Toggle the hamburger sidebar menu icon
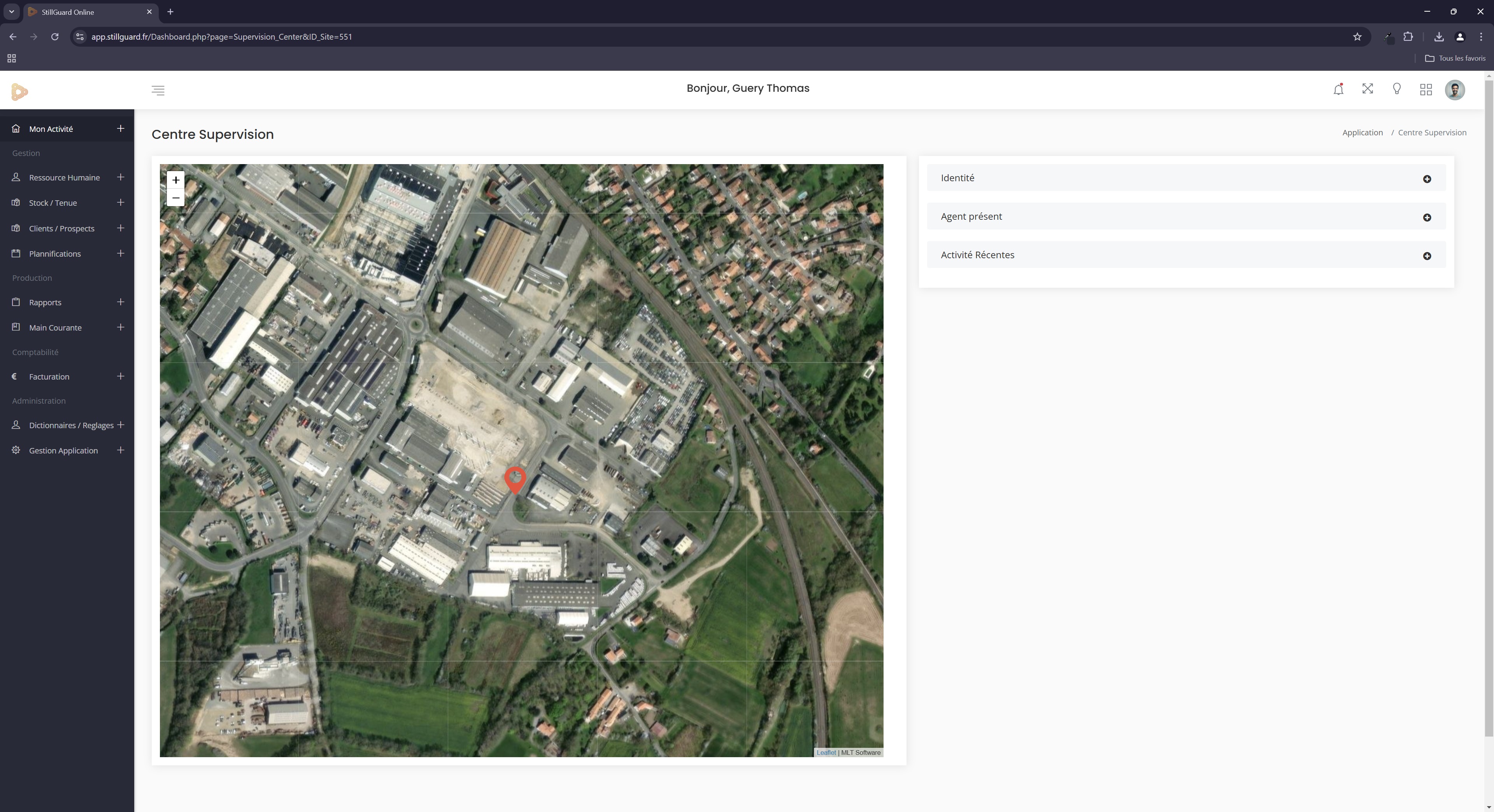Viewport: 1494px width, 812px height. click(158, 90)
